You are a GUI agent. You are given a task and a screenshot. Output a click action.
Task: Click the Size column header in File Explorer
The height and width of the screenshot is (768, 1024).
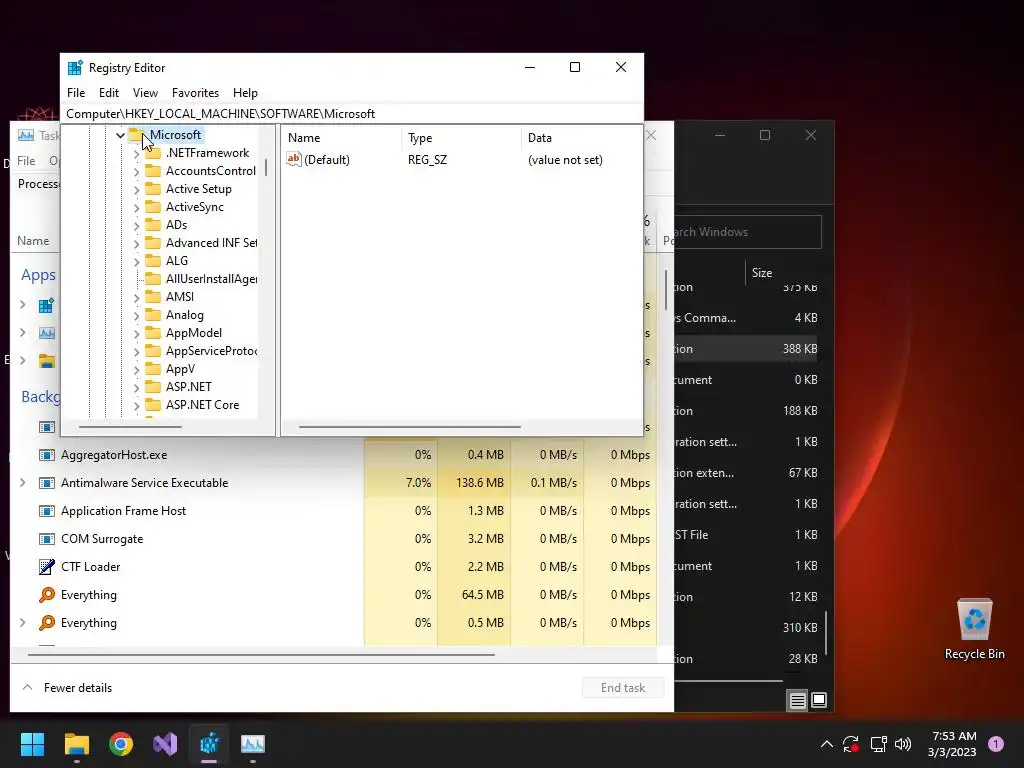pos(761,273)
